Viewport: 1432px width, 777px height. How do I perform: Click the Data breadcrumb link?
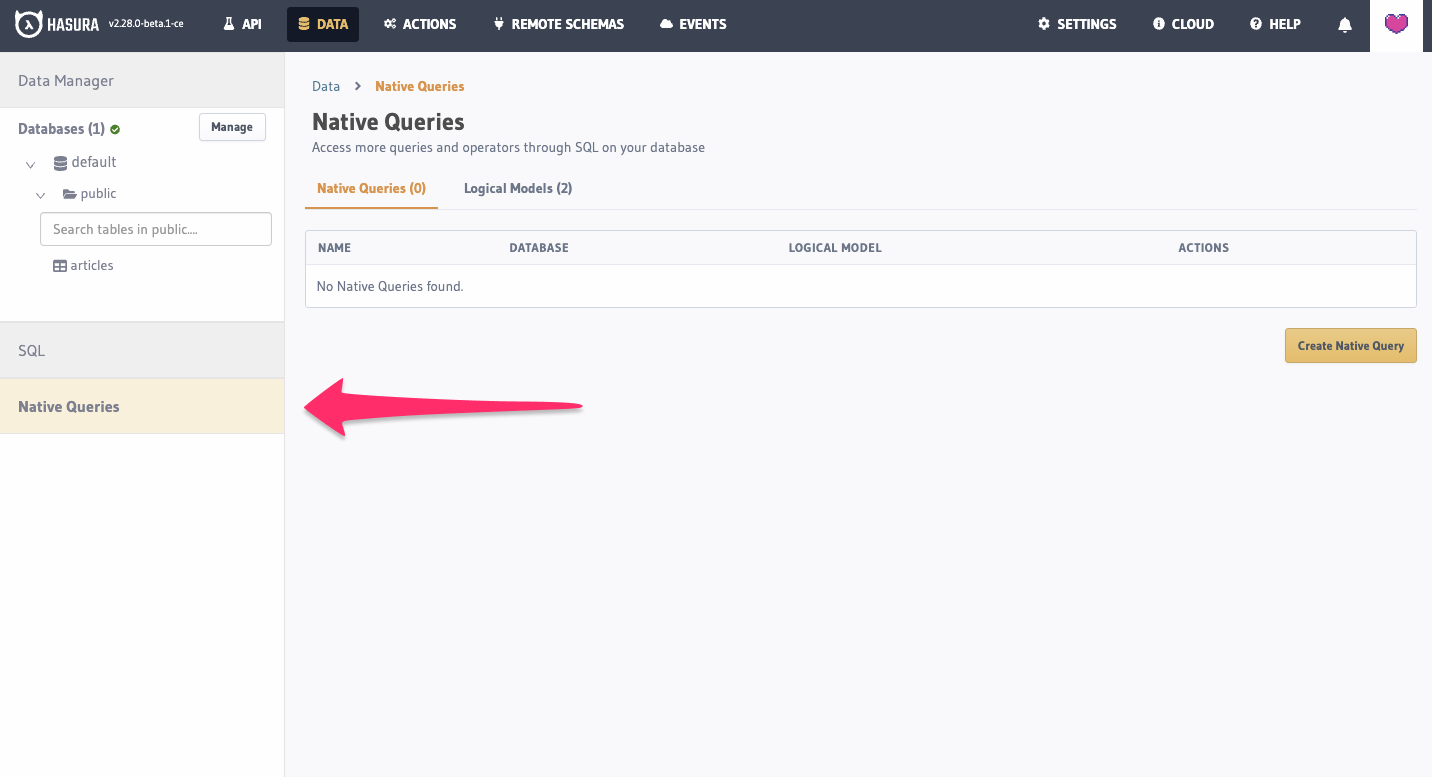(326, 86)
